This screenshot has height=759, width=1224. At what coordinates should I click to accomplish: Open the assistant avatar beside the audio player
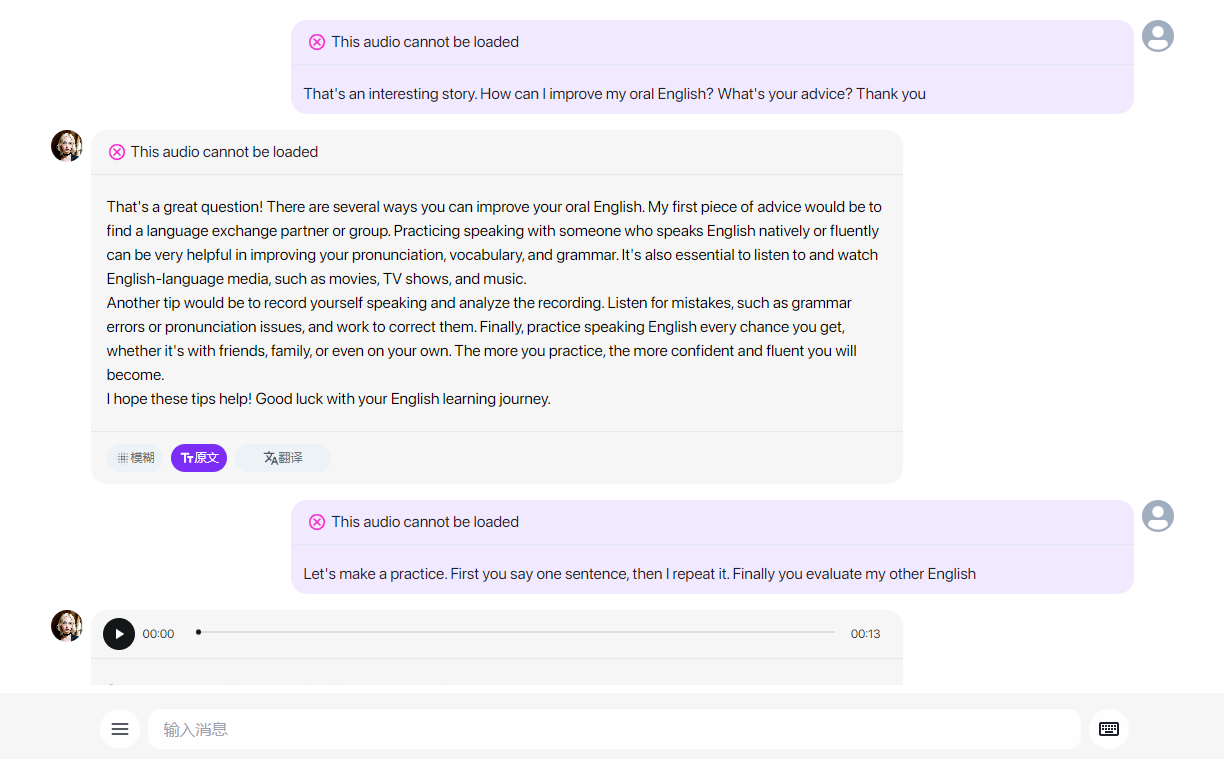point(67,626)
